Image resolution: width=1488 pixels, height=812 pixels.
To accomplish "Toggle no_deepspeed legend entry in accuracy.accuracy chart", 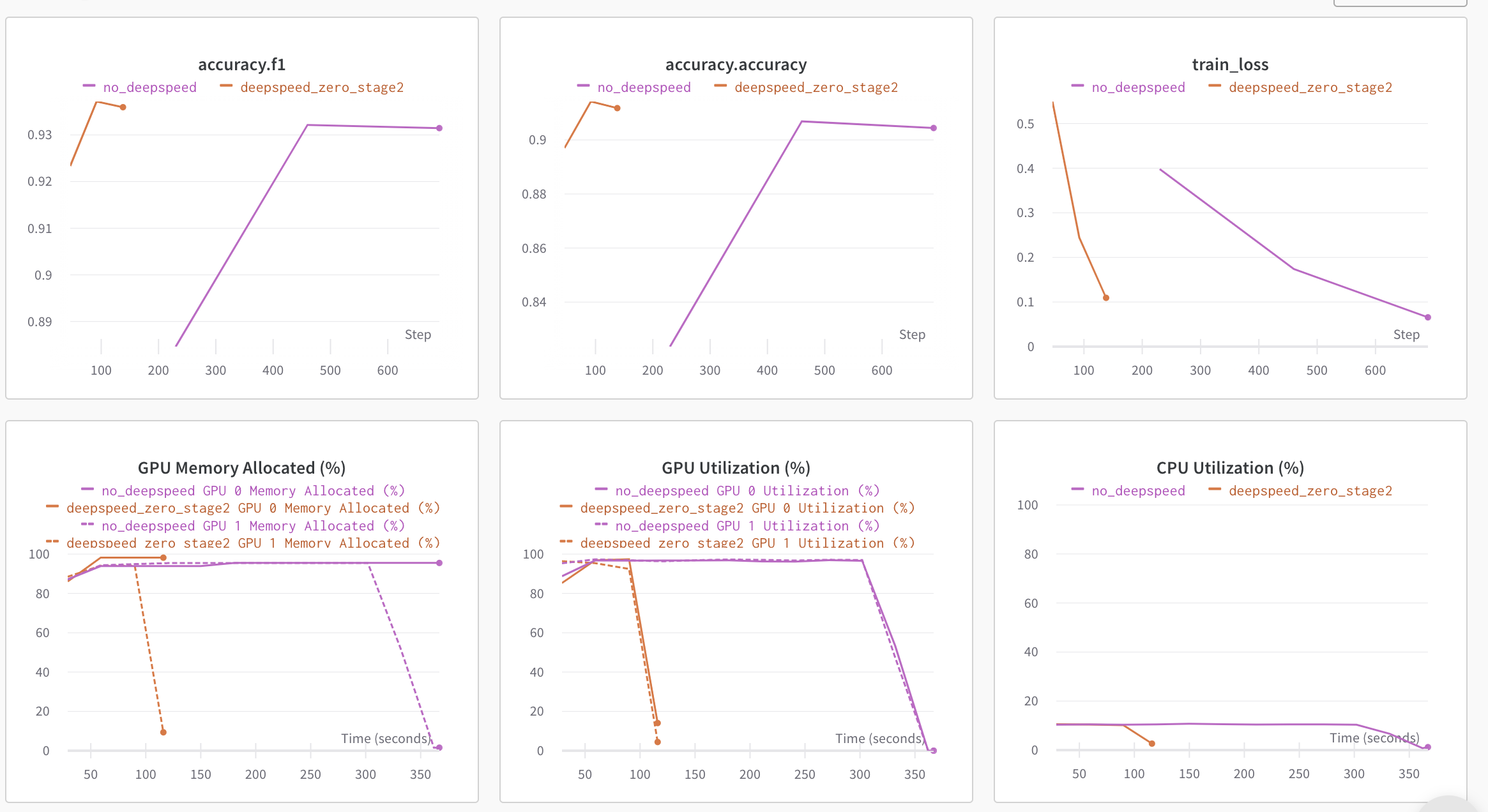I will click(x=644, y=87).
